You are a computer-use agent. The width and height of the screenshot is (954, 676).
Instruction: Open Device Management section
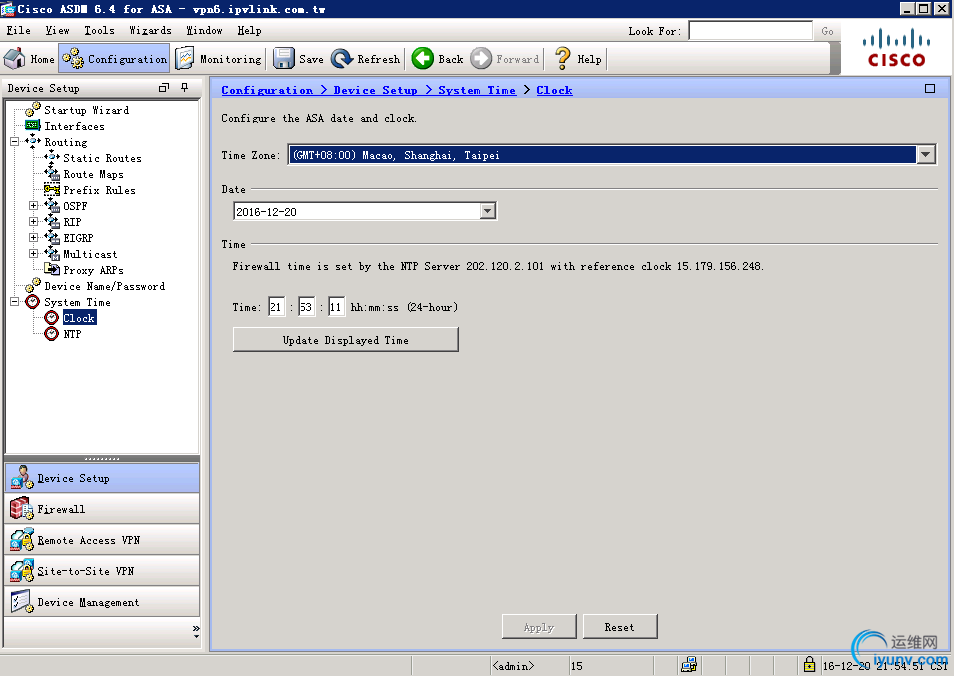(x=102, y=602)
